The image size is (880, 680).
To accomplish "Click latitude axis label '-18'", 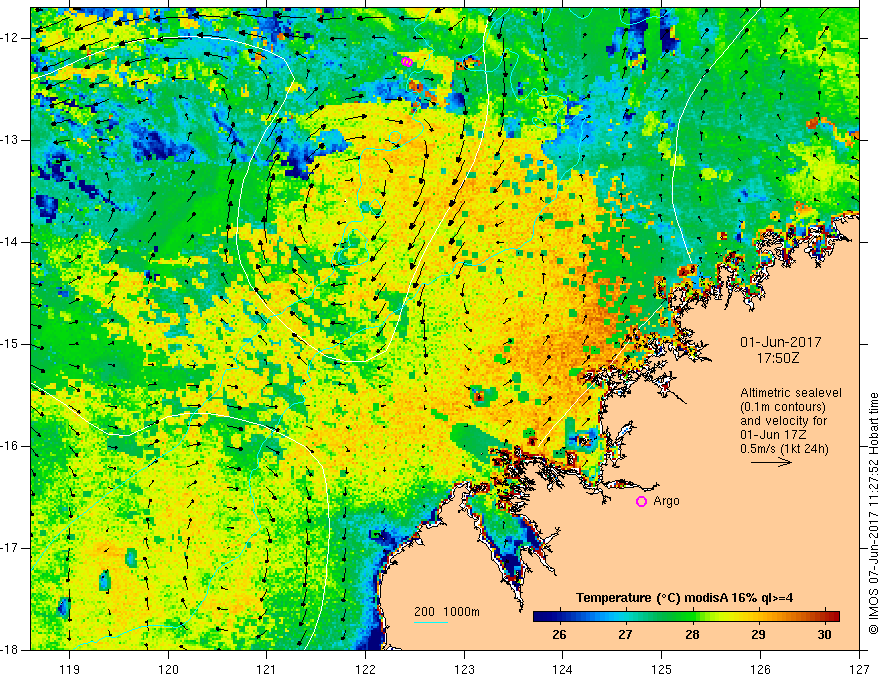I will tap(11, 650).
